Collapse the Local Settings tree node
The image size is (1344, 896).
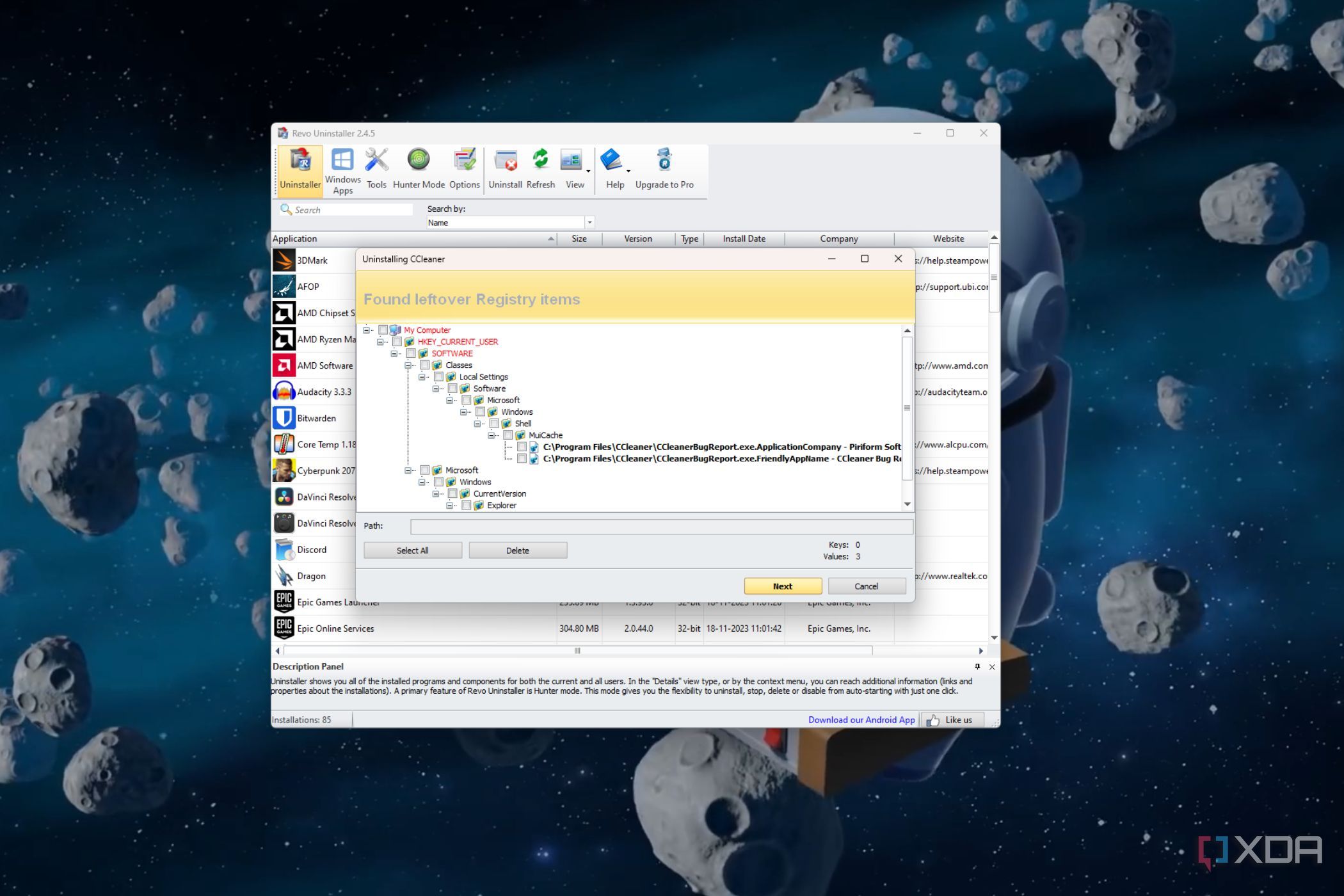422,377
